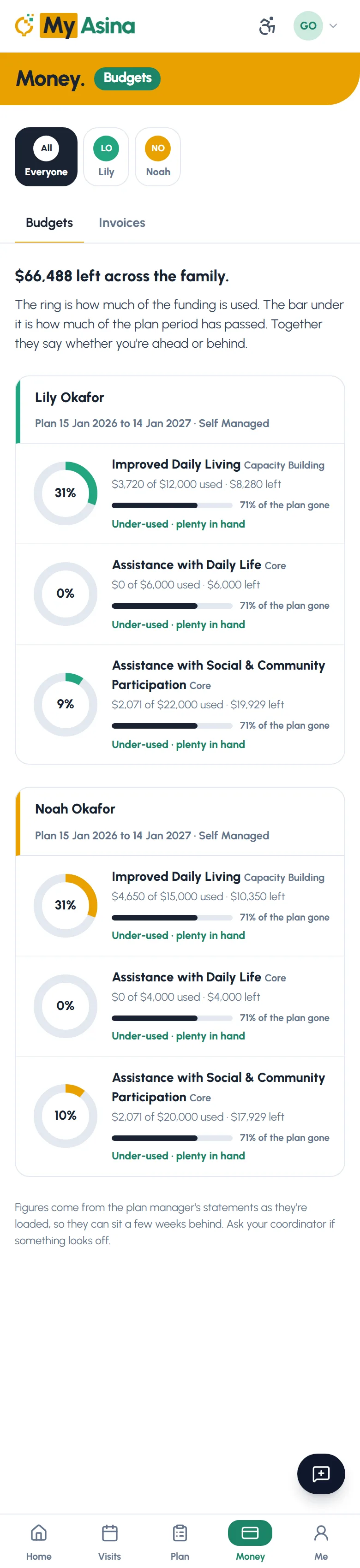Viewport: 360px width, 1568px height.
Task: Filter budgets to Noah
Action: click(158, 156)
